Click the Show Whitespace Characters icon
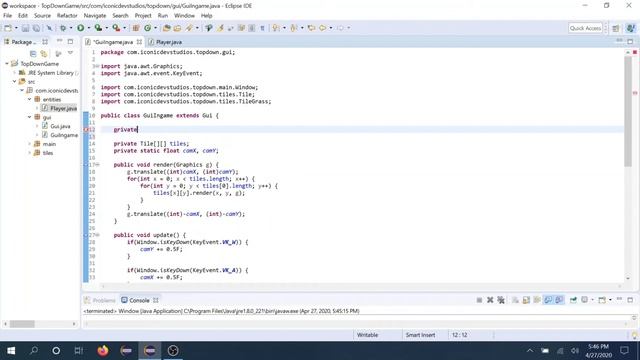Screen dimensions: 640x360 coord(262,28)
